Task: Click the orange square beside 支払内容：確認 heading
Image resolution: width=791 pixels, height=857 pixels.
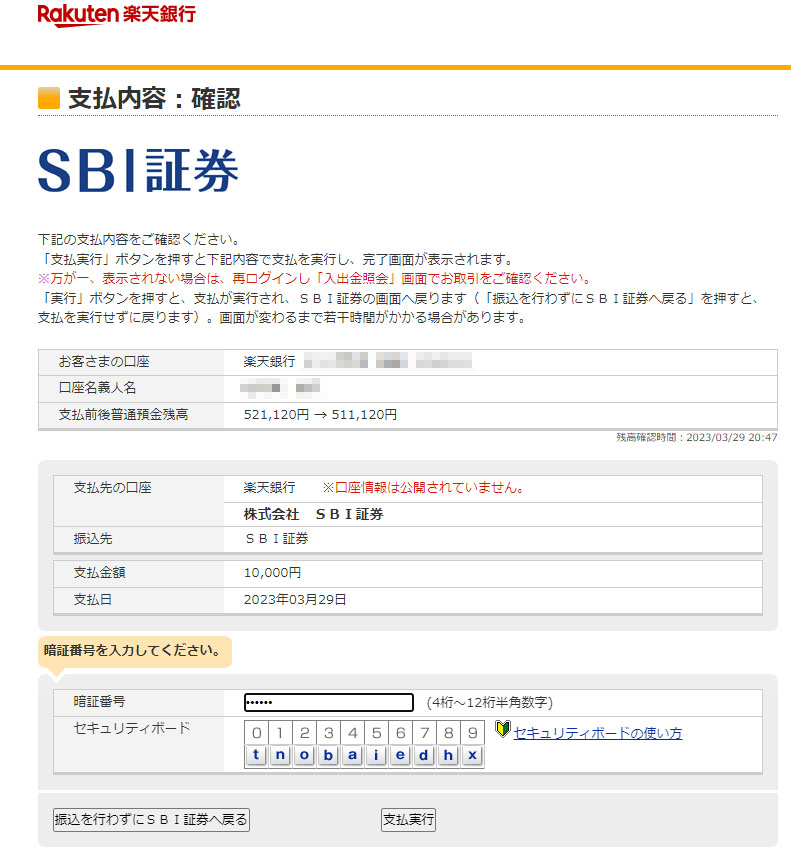Action: 49,98
